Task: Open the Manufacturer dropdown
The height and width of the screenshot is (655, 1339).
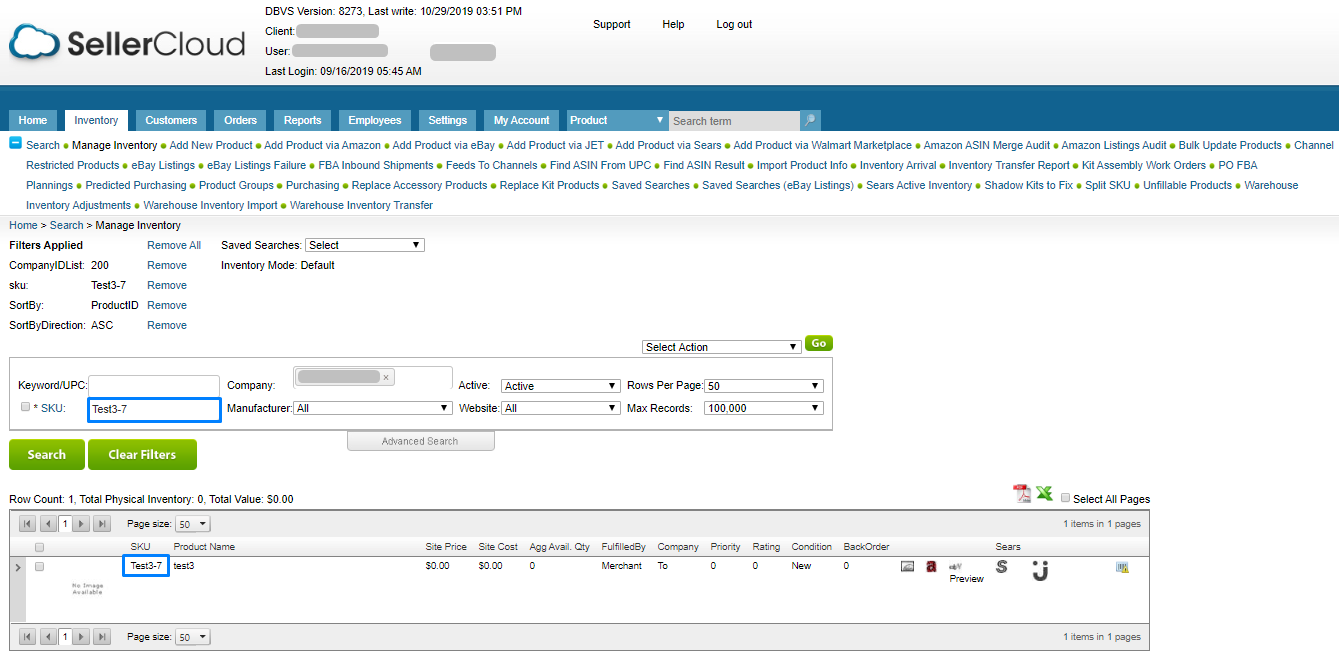Action: point(373,408)
